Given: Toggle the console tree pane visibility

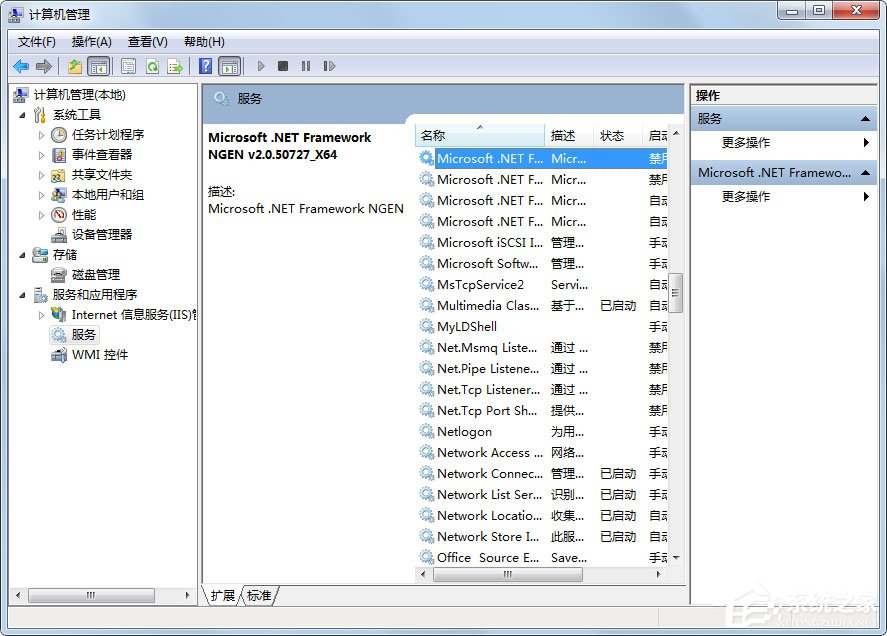Looking at the screenshot, I should [x=97, y=66].
